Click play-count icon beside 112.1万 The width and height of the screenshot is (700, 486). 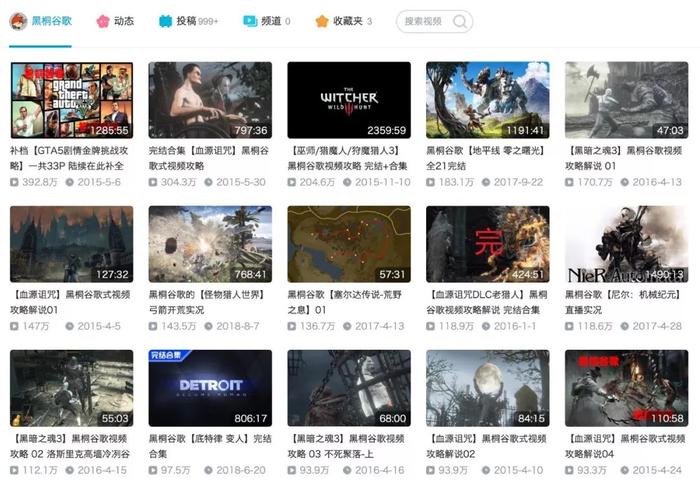[14, 470]
